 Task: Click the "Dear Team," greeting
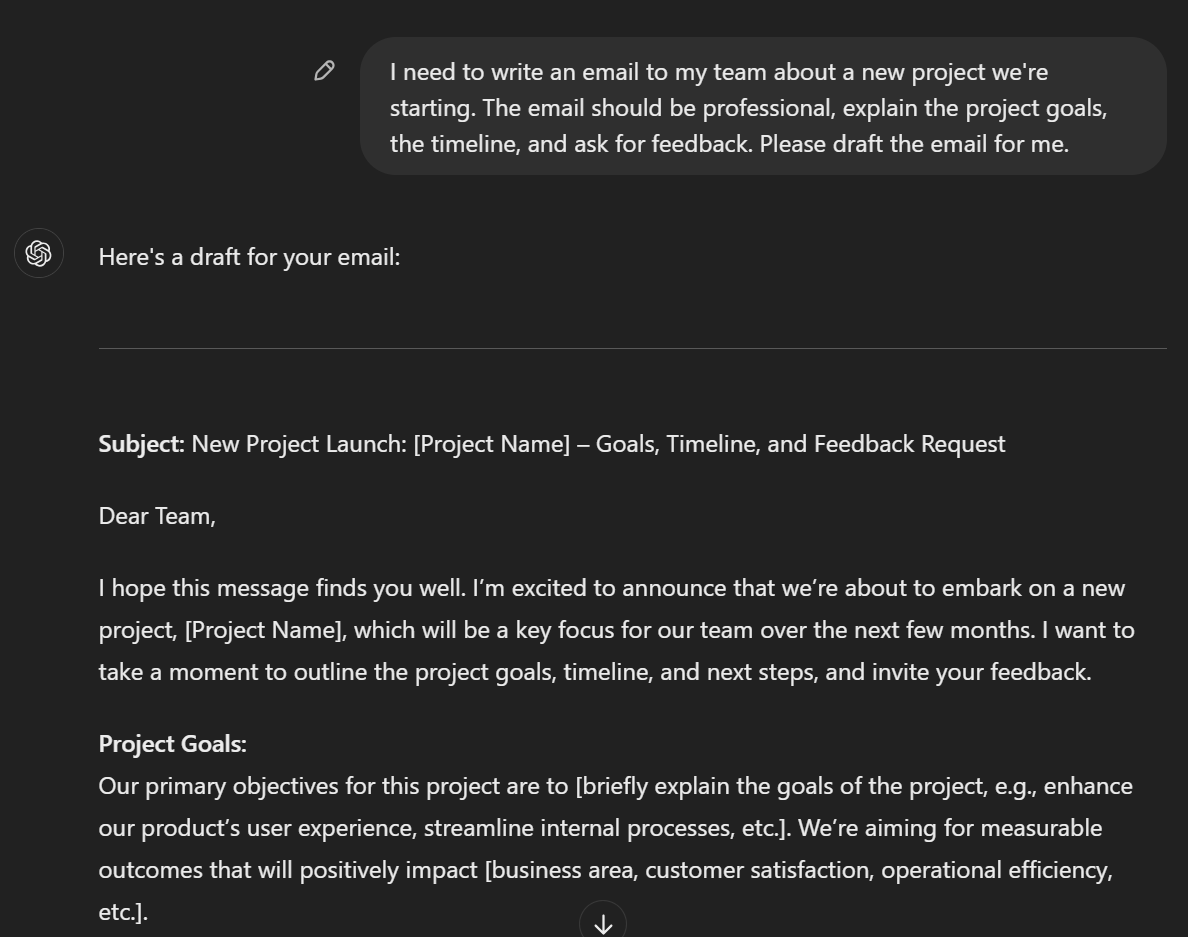157,516
